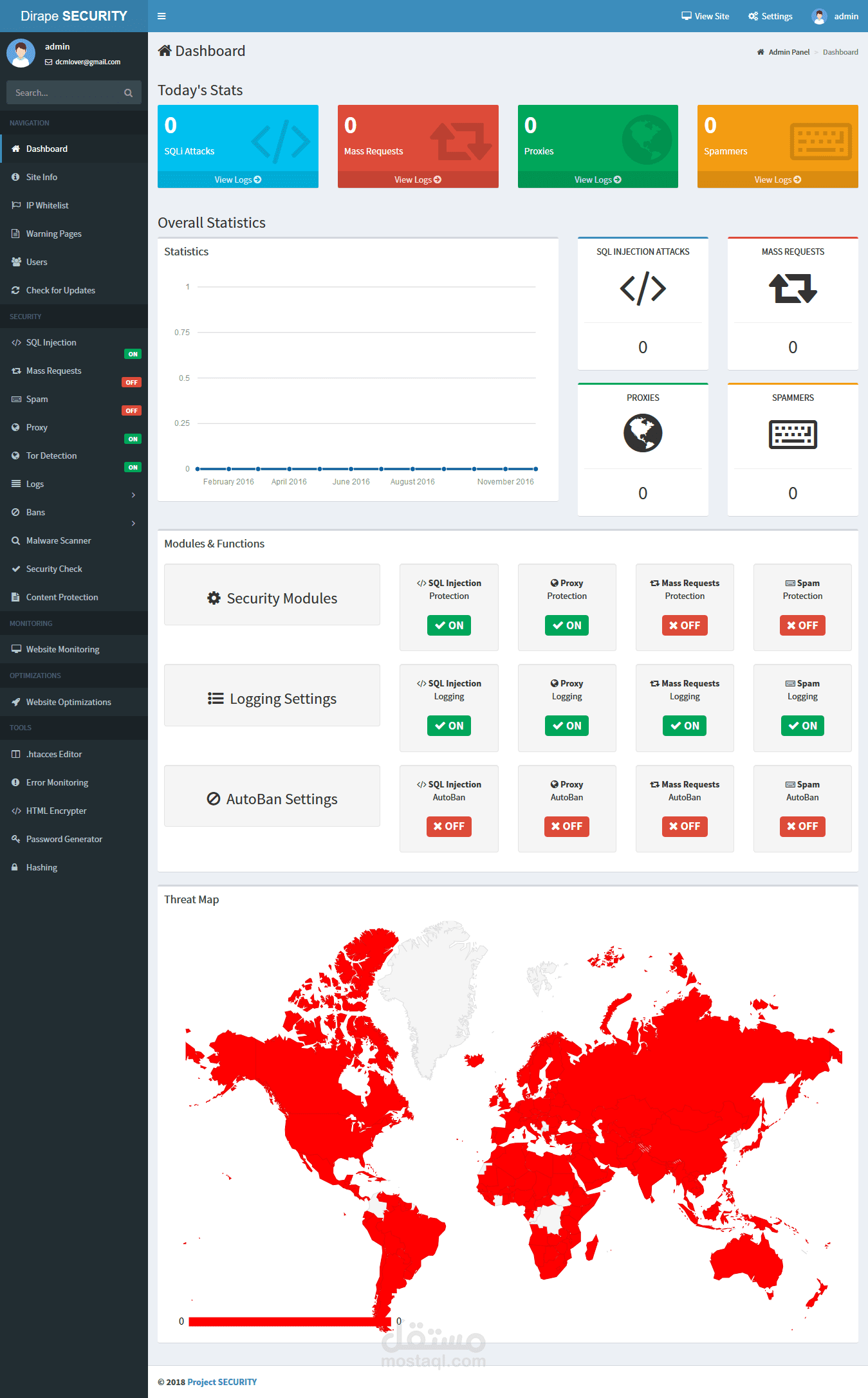Click the flag icon for IP Whitelist
The width and height of the screenshot is (868, 1398).
pos(16,205)
